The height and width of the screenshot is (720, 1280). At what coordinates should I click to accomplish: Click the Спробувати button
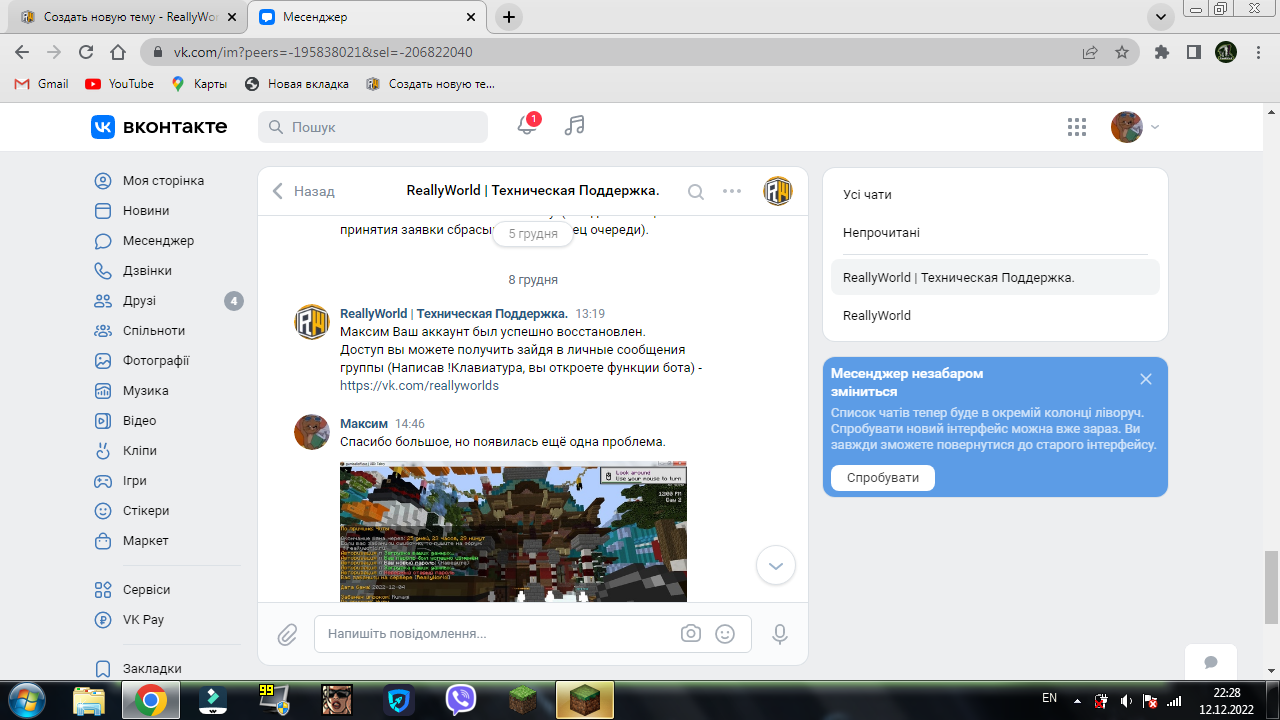[883, 478]
